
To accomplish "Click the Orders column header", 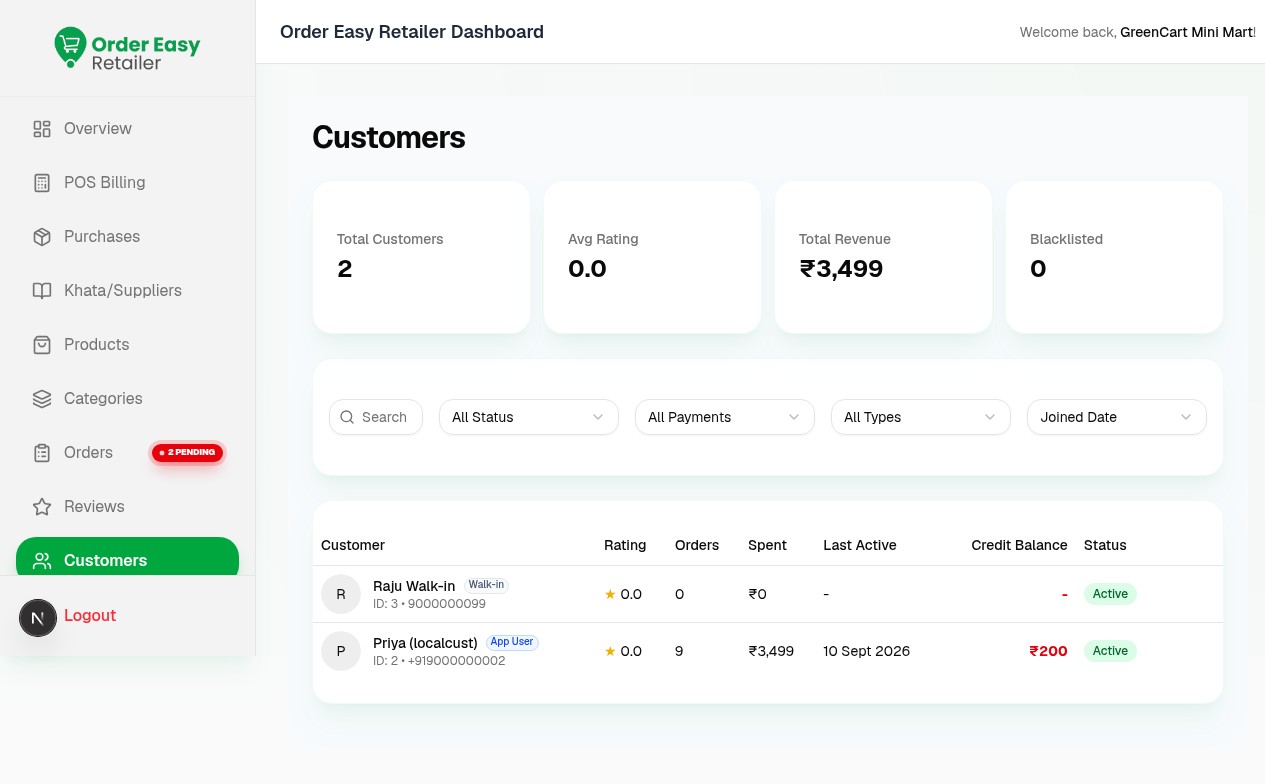I will (697, 545).
